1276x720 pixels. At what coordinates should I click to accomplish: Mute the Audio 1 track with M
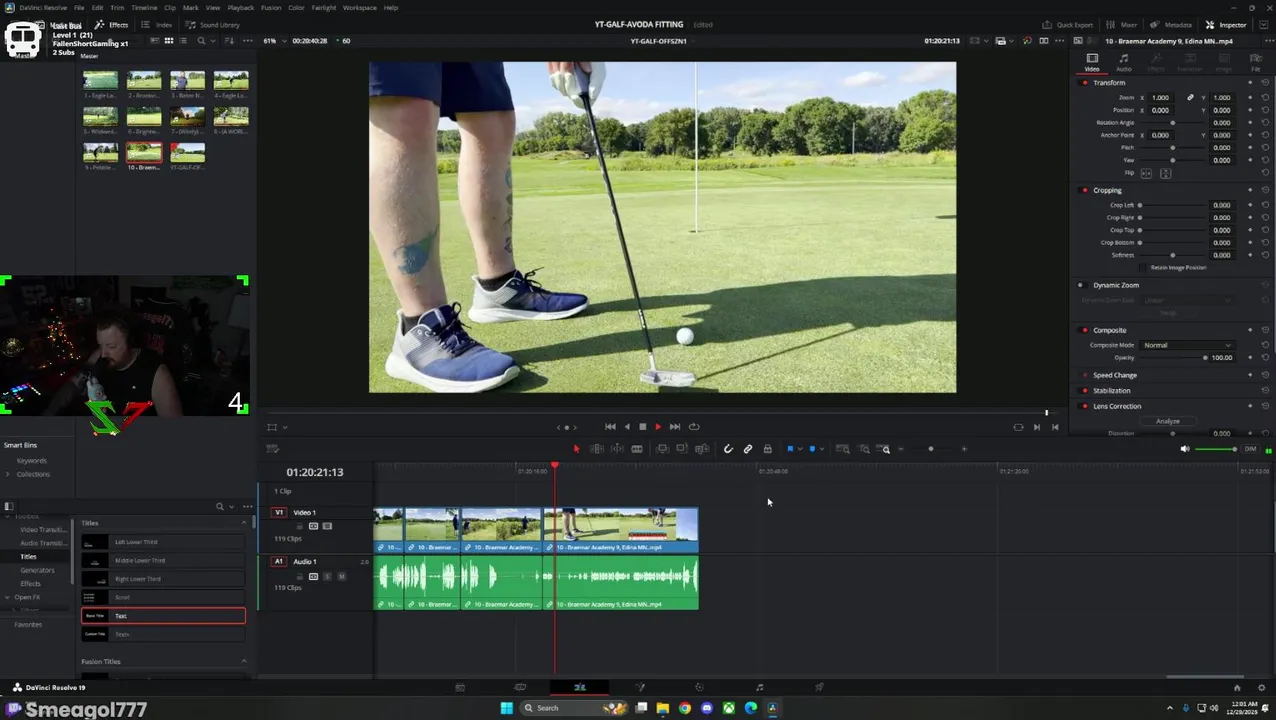341,576
